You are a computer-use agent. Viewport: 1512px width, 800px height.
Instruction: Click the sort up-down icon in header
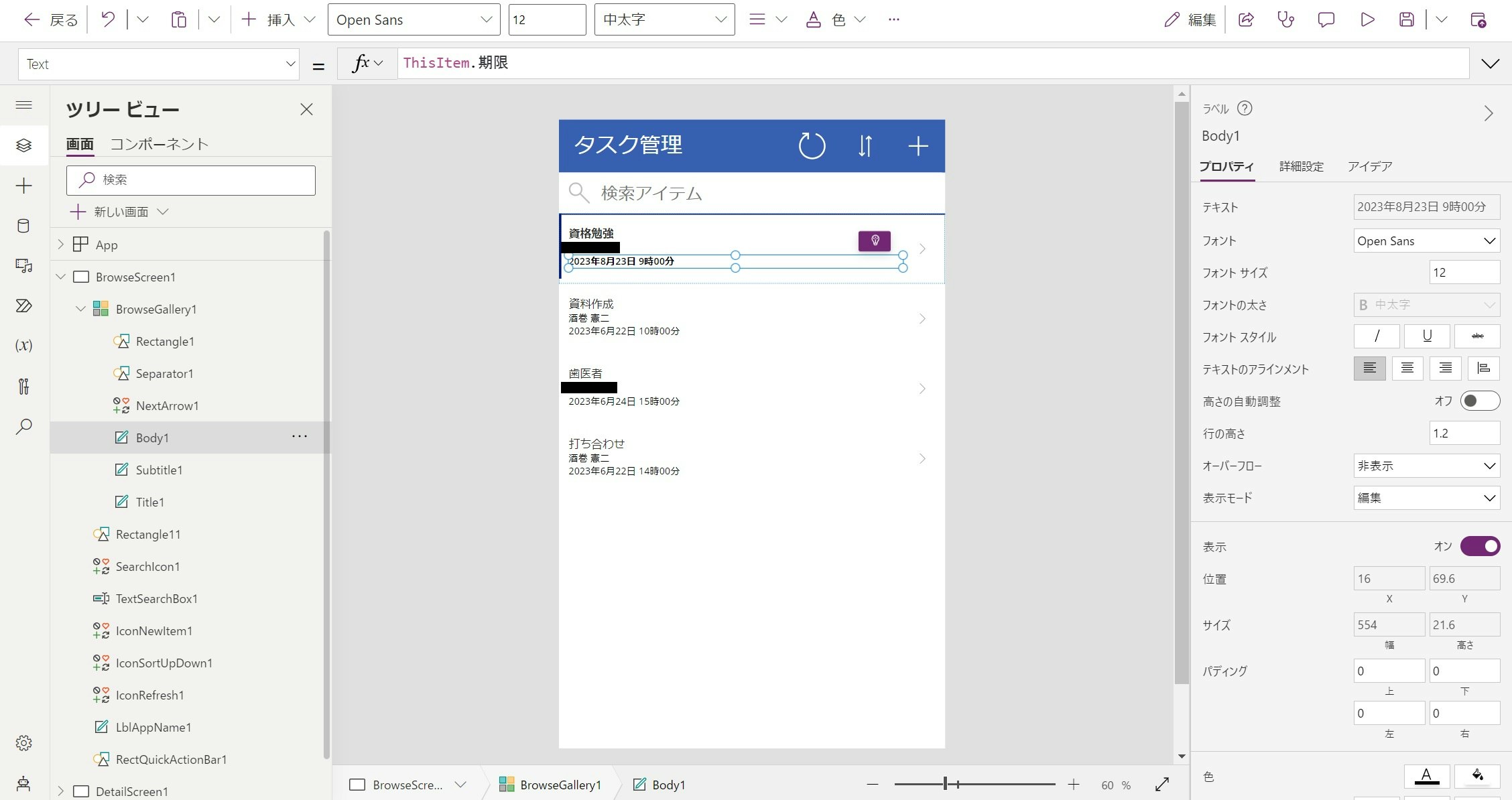click(865, 145)
